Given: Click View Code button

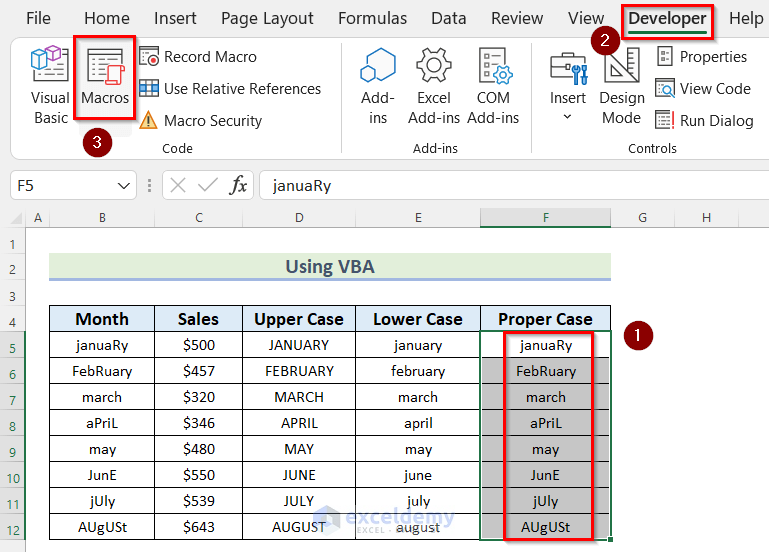Looking at the screenshot, I should [703, 89].
